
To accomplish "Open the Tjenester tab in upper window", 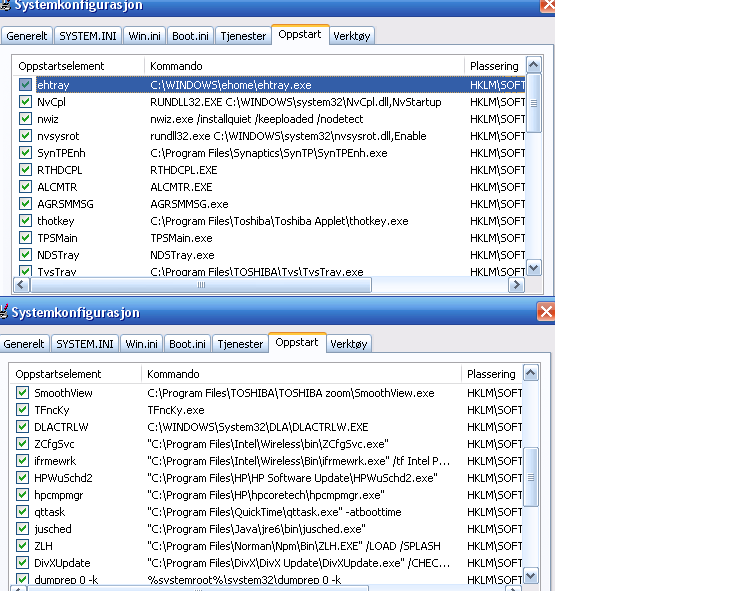I will click(x=243, y=36).
